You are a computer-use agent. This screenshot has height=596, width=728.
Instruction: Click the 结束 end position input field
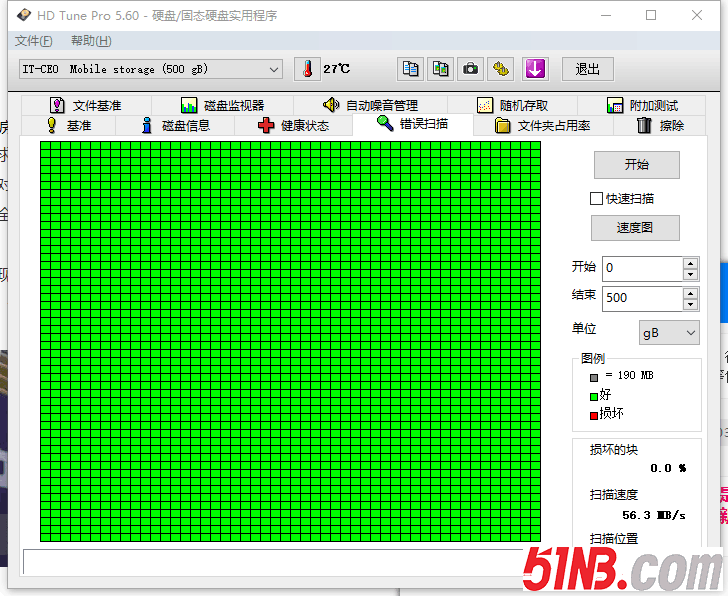click(643, 298)
